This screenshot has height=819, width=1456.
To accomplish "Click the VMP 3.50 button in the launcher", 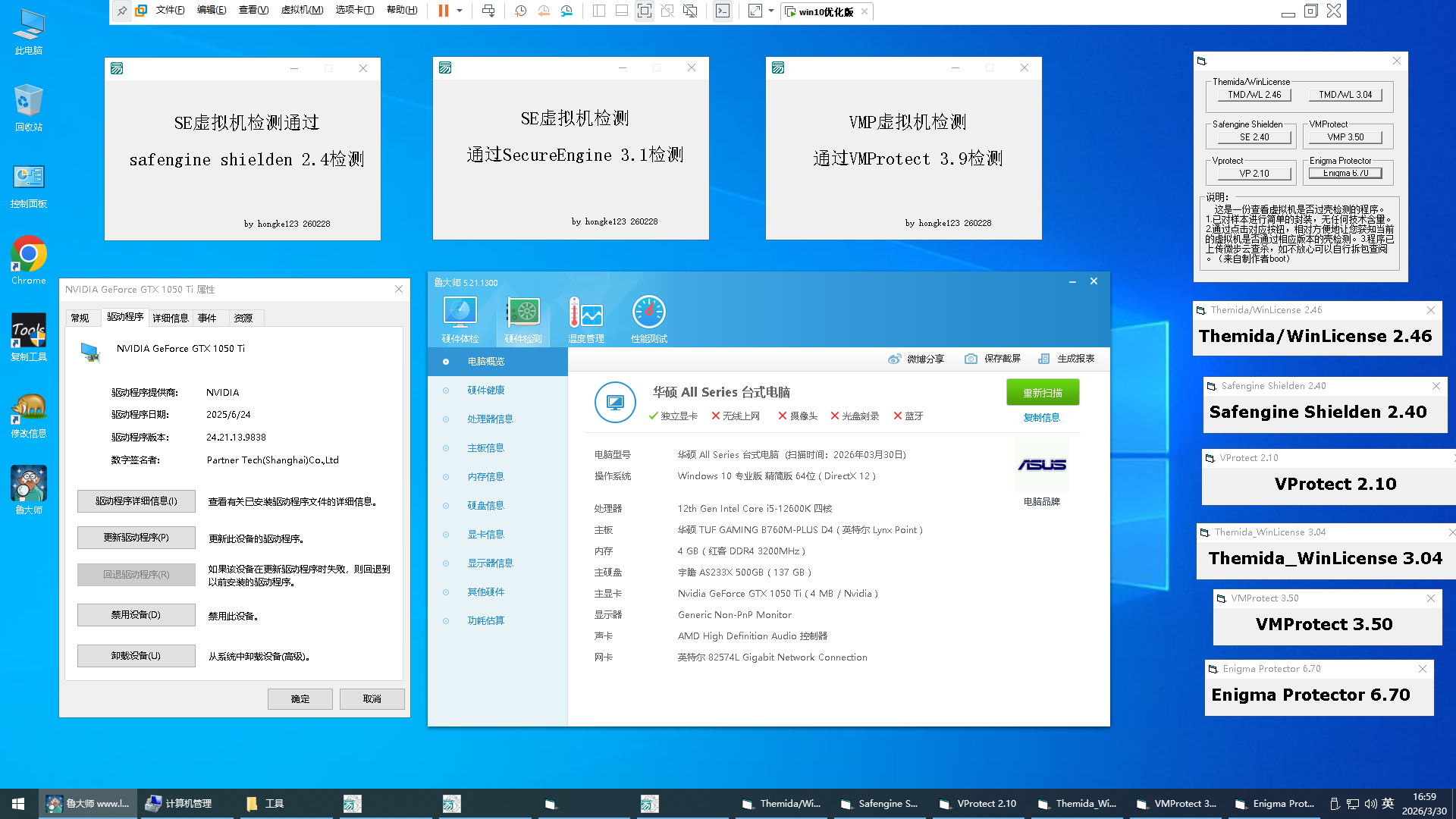I will coord(1345,137).
